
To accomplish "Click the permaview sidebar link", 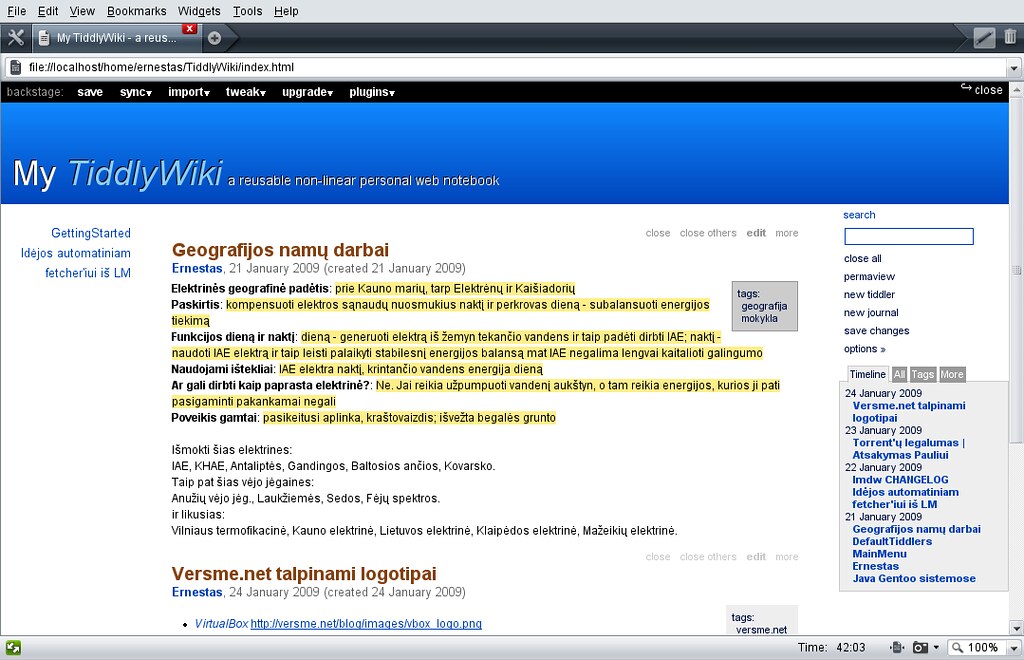I will pyautogui.click(x=869, y=276).
